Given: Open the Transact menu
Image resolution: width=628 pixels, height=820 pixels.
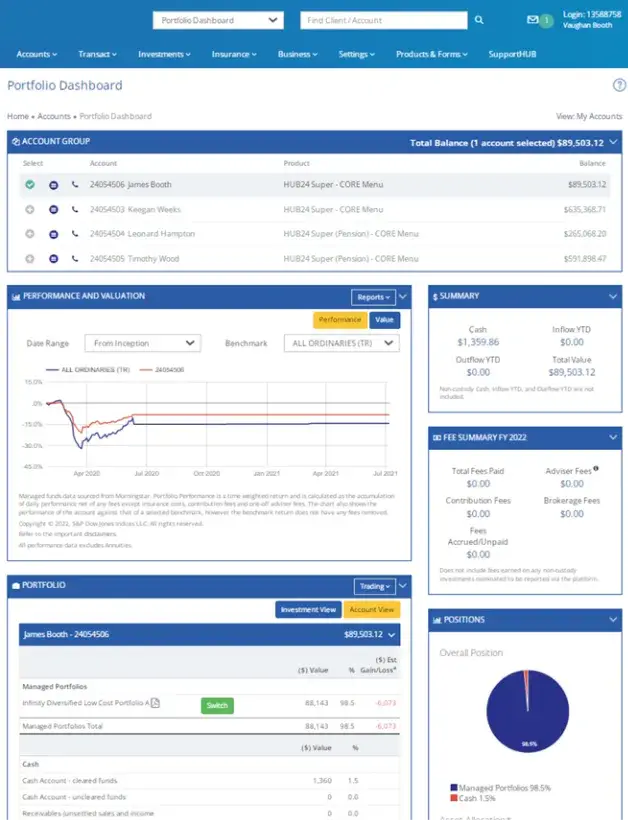Looking at the screenshot, I should [x=97, y=54].
